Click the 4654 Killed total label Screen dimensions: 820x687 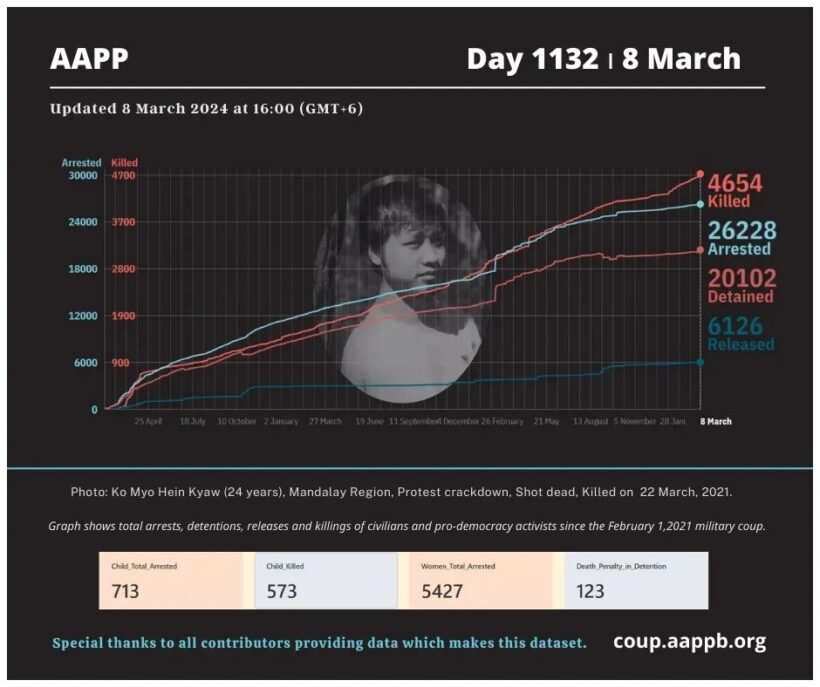[735, 190]
